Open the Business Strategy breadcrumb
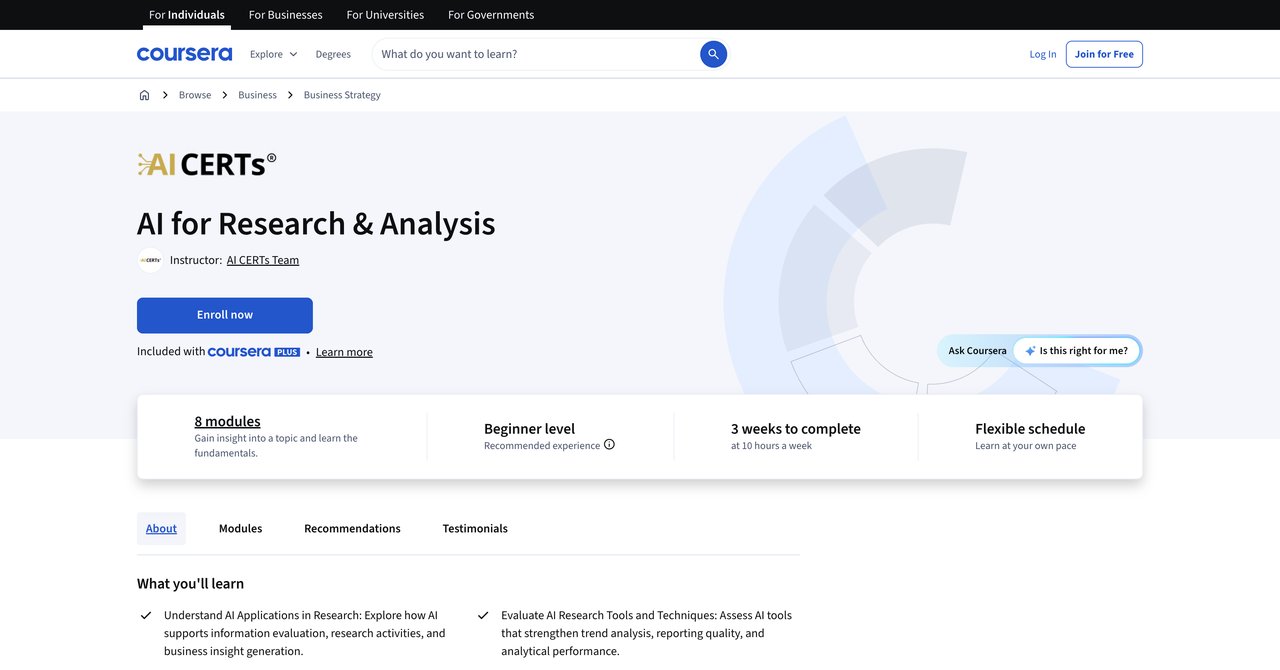The width and height of the screenshot is (1280, 670). click(x=342, y=95)
